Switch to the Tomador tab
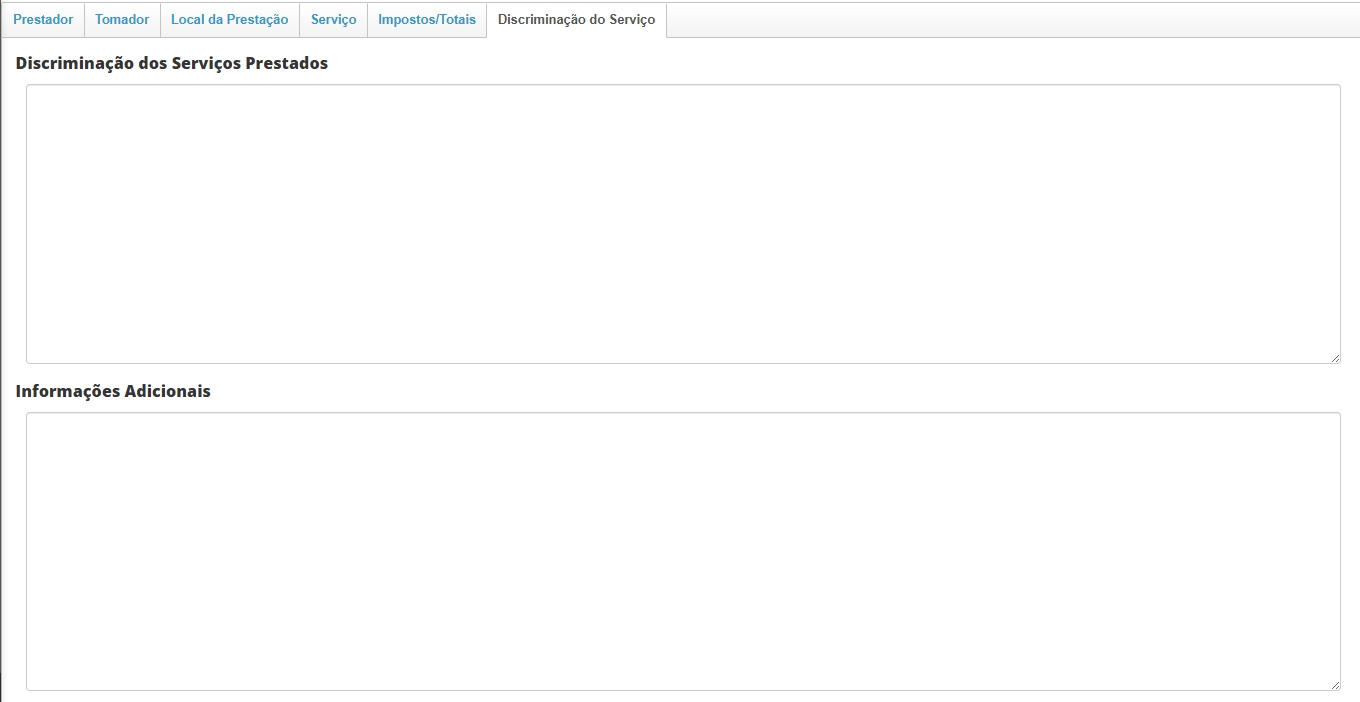This screenshot has height=702, width=1360. [x=122, y=20]
